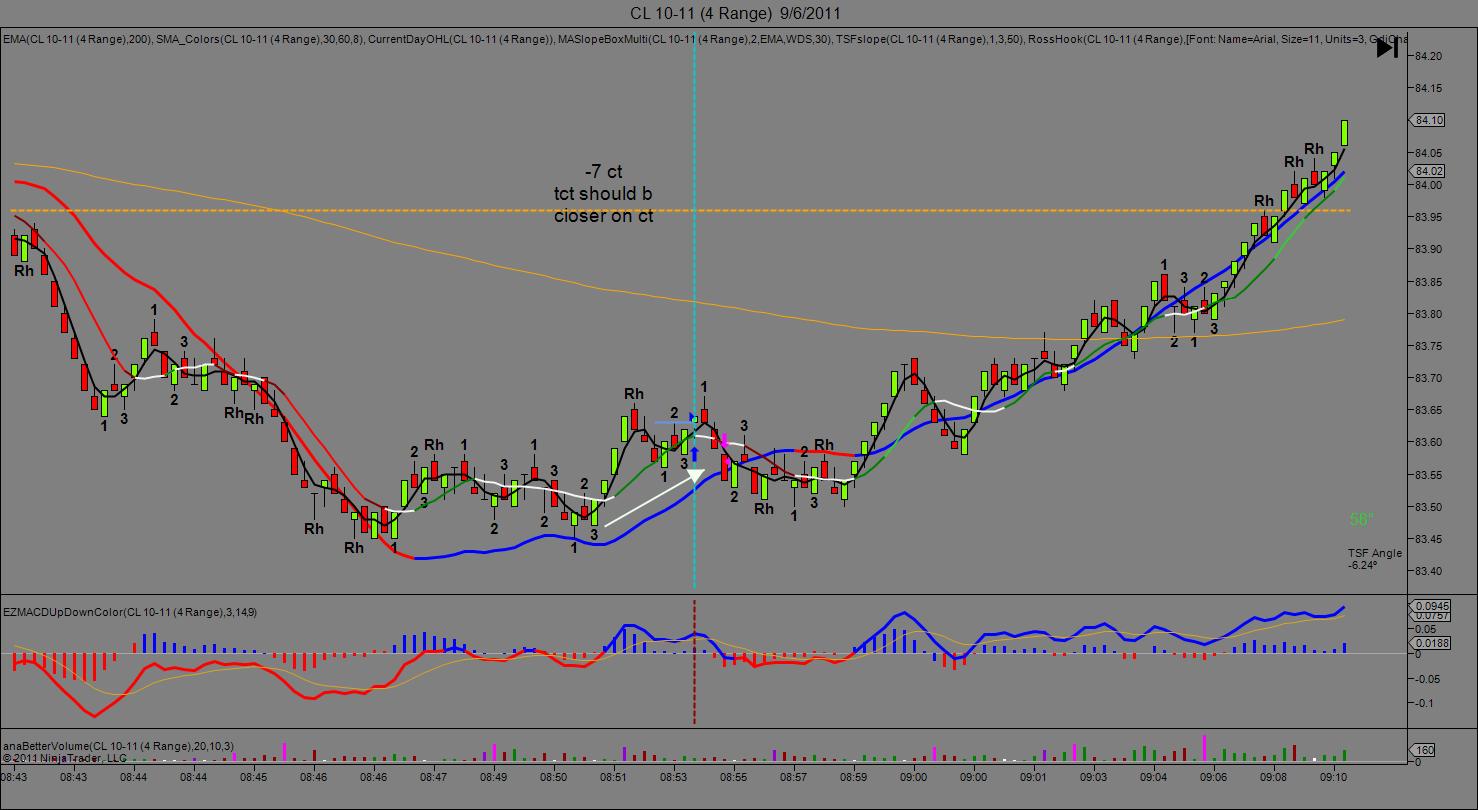The width and height of the screenshot is (1478, 810).
Task: Click the 83.60 price axis label
Action: (x=1430, y=442)
